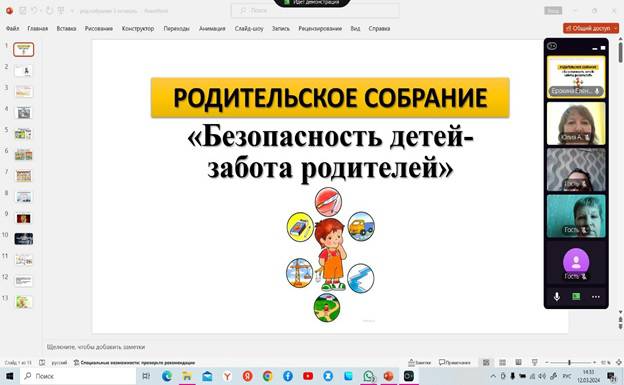Viewport: 624px width, 385px height.
Task: Open the Windows Start menu
Action: (x=10, y=376)
